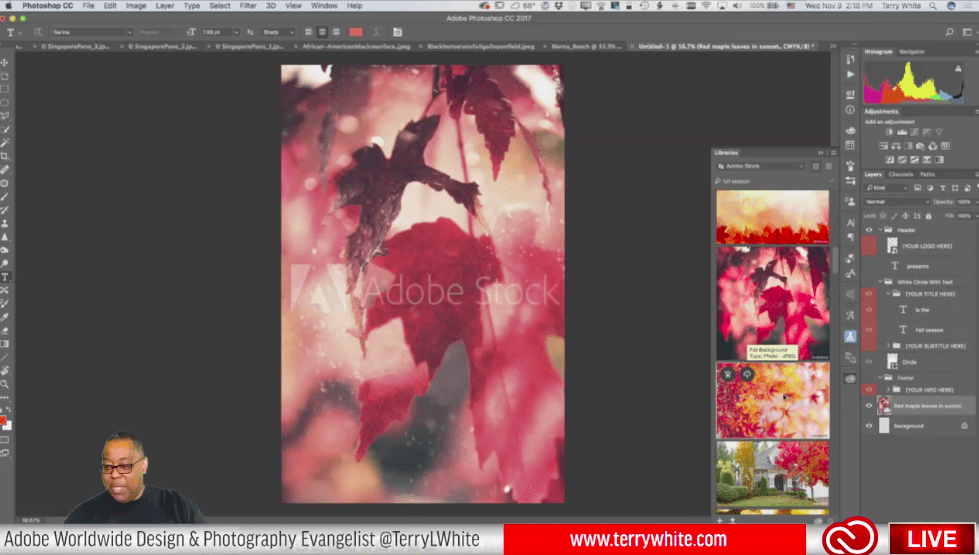979x555 pixels.
Task: Click the cart icon on the Libraries thumbnail
Action: 727,375
